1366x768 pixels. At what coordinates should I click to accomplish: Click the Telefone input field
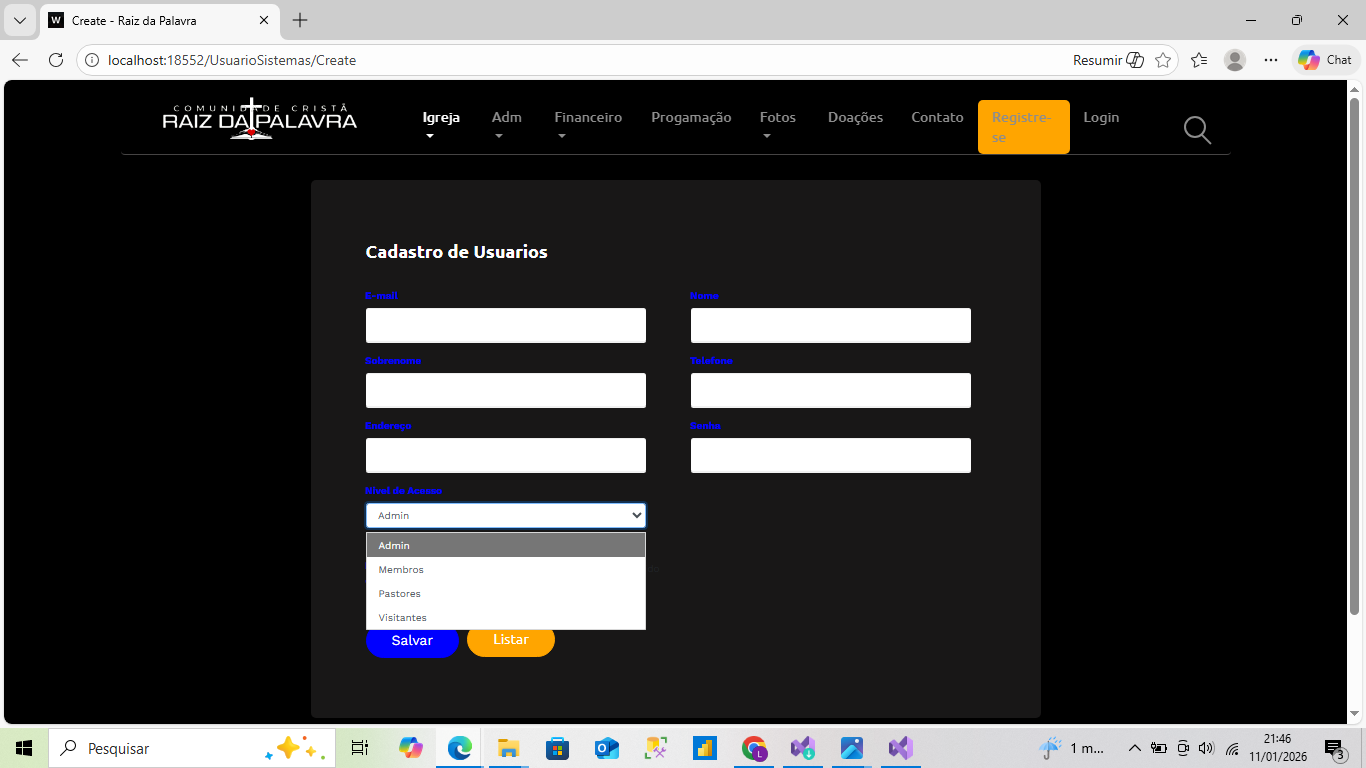click(830, 391)
